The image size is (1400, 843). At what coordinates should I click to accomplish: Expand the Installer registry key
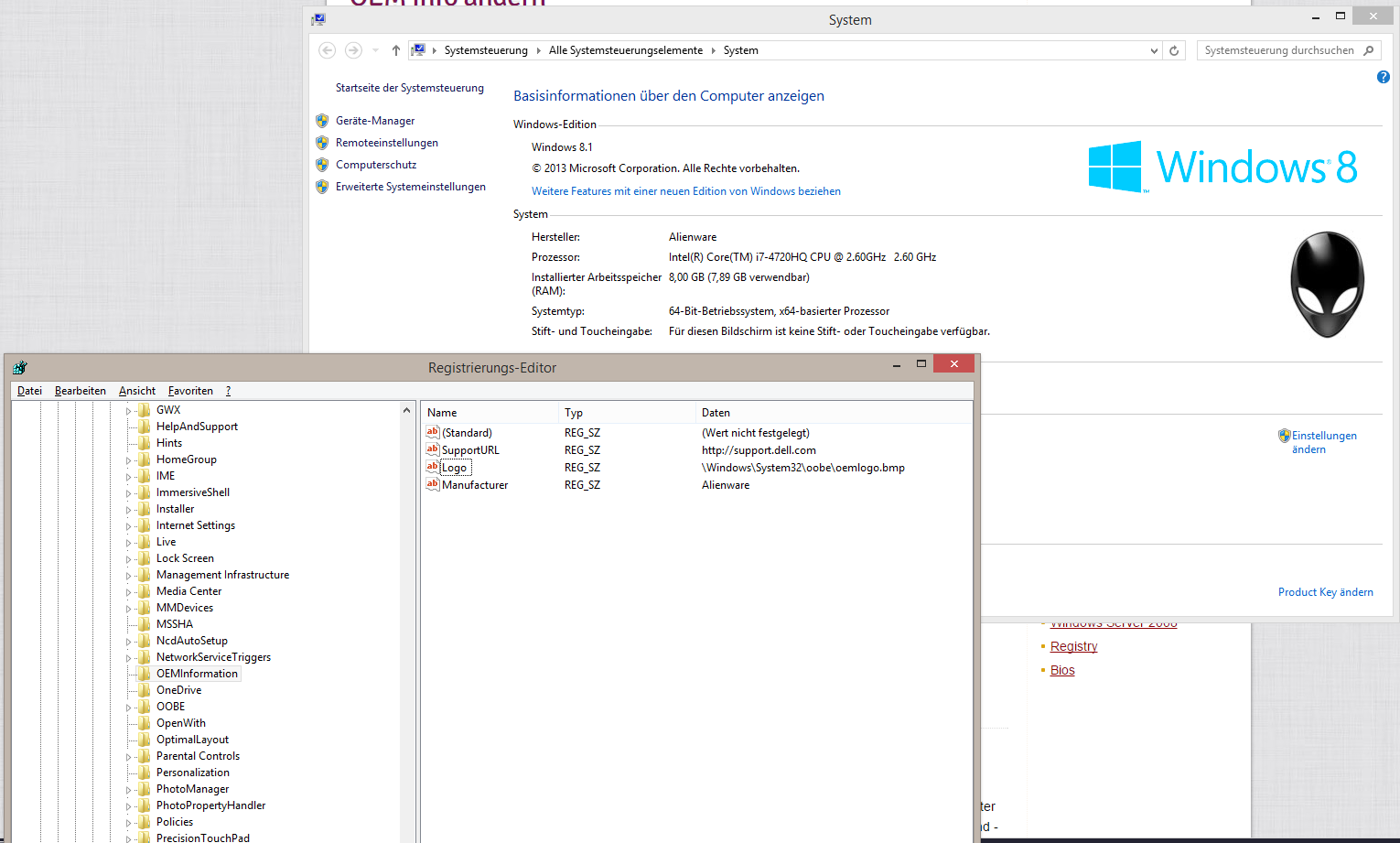pos(129,510)
